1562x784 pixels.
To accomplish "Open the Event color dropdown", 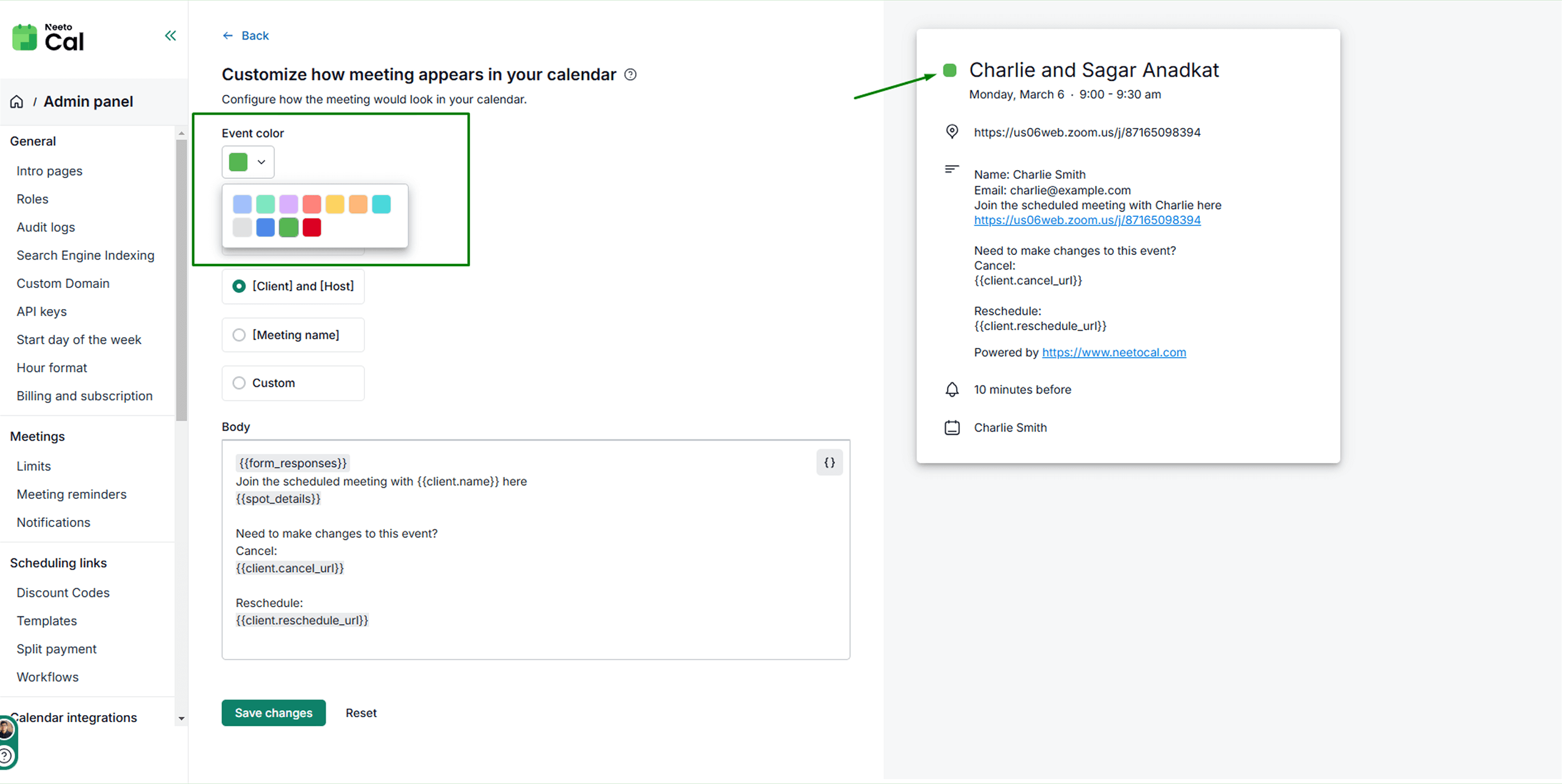I will [248, 163].
